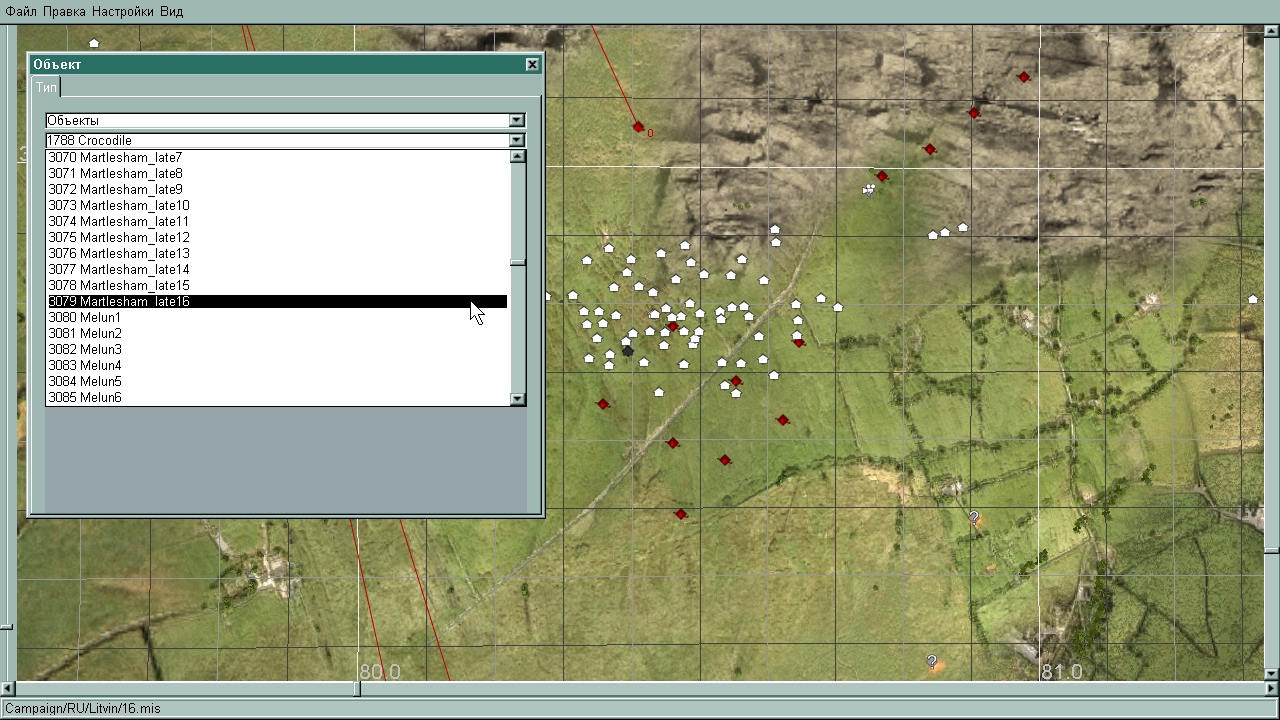Select the white house icon in top-left map corner
Image resolution: width=1280 pixels, height=720 pixels.
tap(94, 43)
